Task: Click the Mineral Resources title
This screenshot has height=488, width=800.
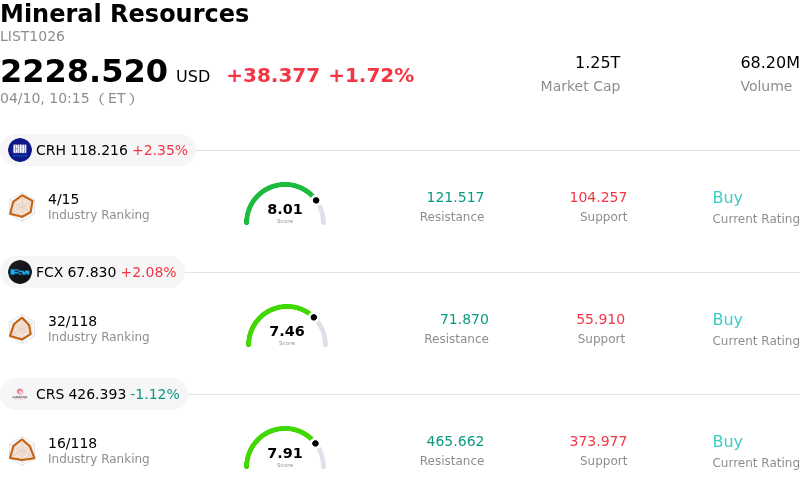Action: 125,14
